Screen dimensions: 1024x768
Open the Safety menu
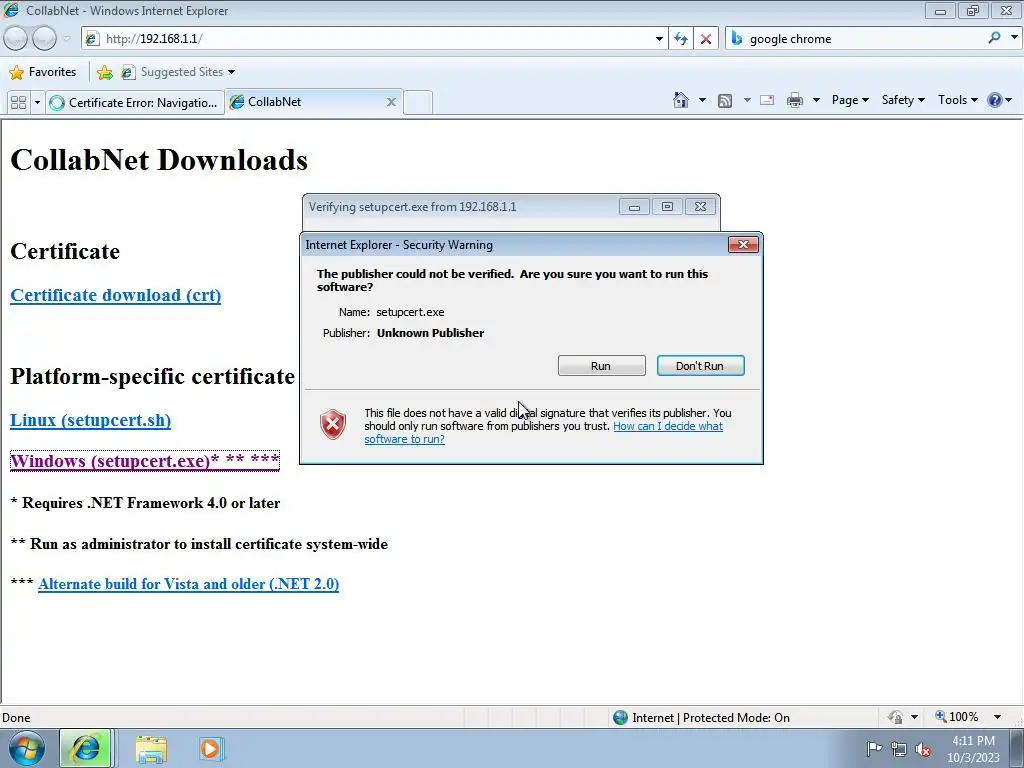(x=903, y=100)
